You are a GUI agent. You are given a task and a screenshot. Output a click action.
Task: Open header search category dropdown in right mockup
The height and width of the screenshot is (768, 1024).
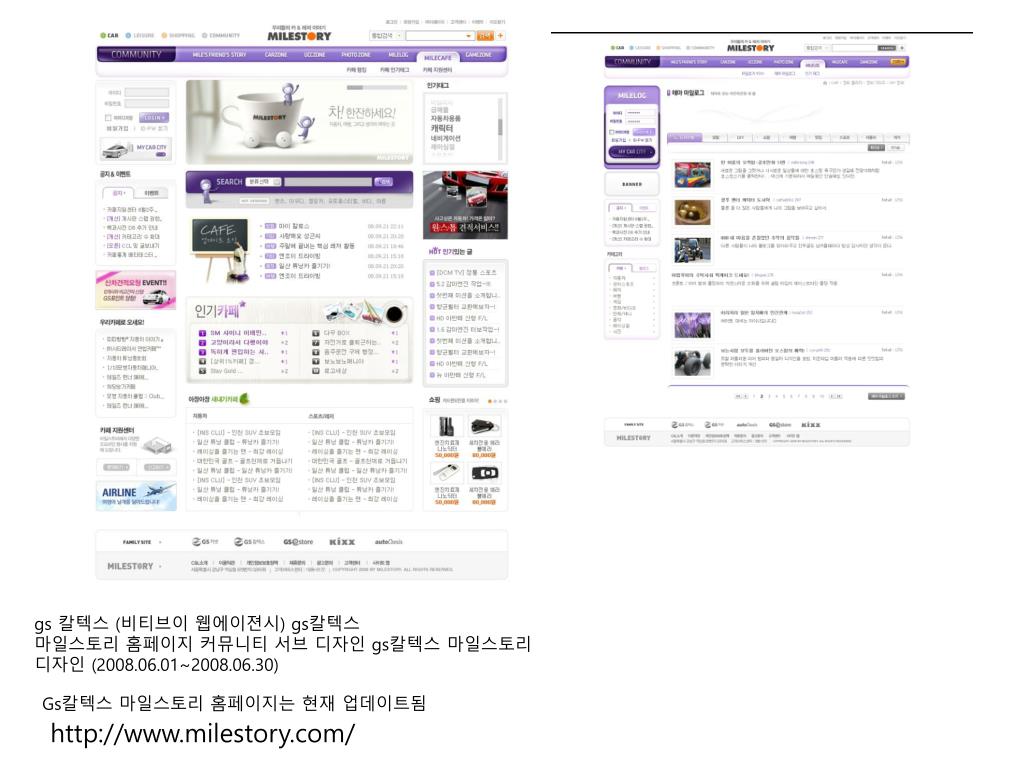[x=816, y=48]
